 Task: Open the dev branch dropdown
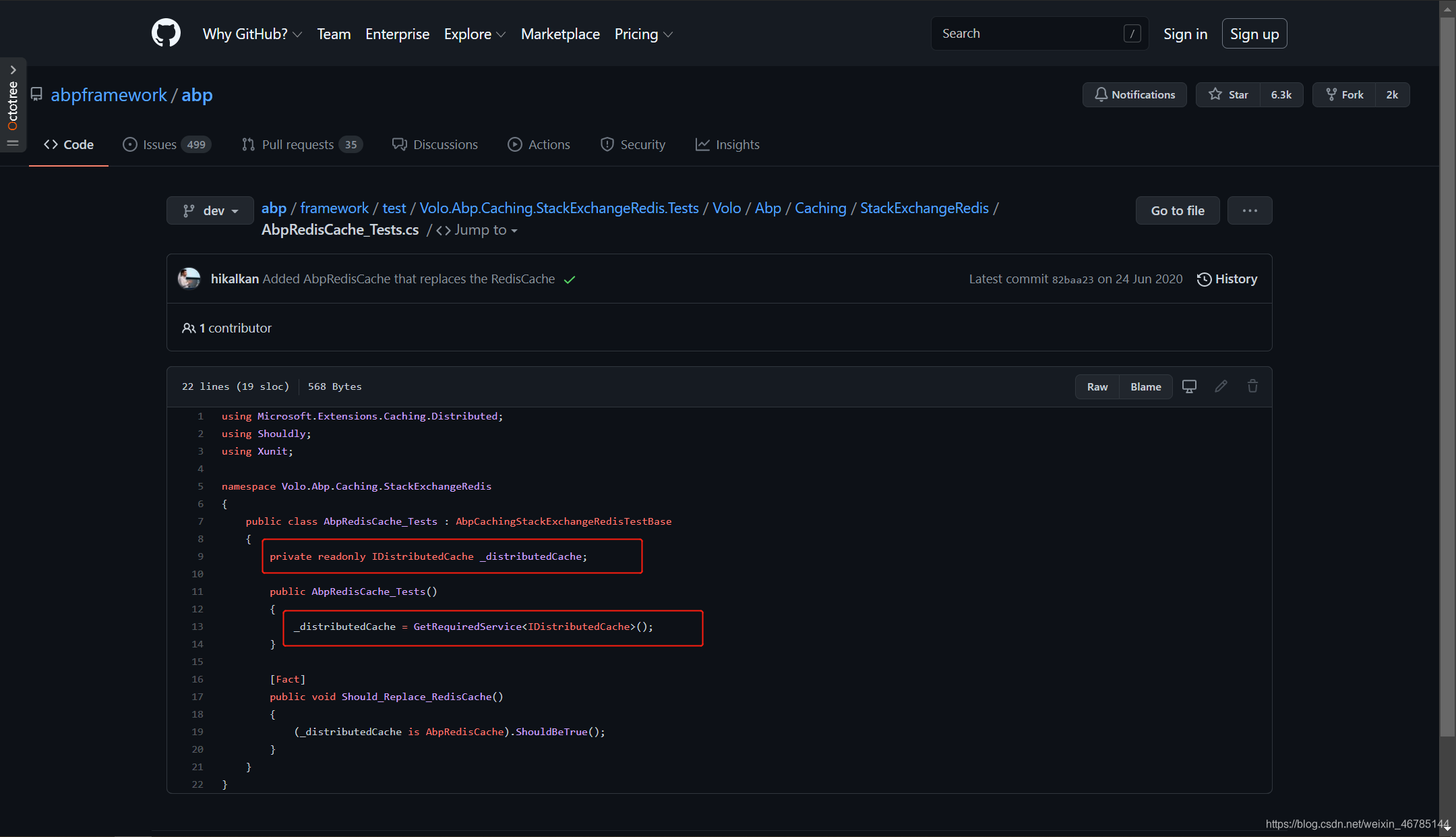pyautogui.click(x=210, y=210)
